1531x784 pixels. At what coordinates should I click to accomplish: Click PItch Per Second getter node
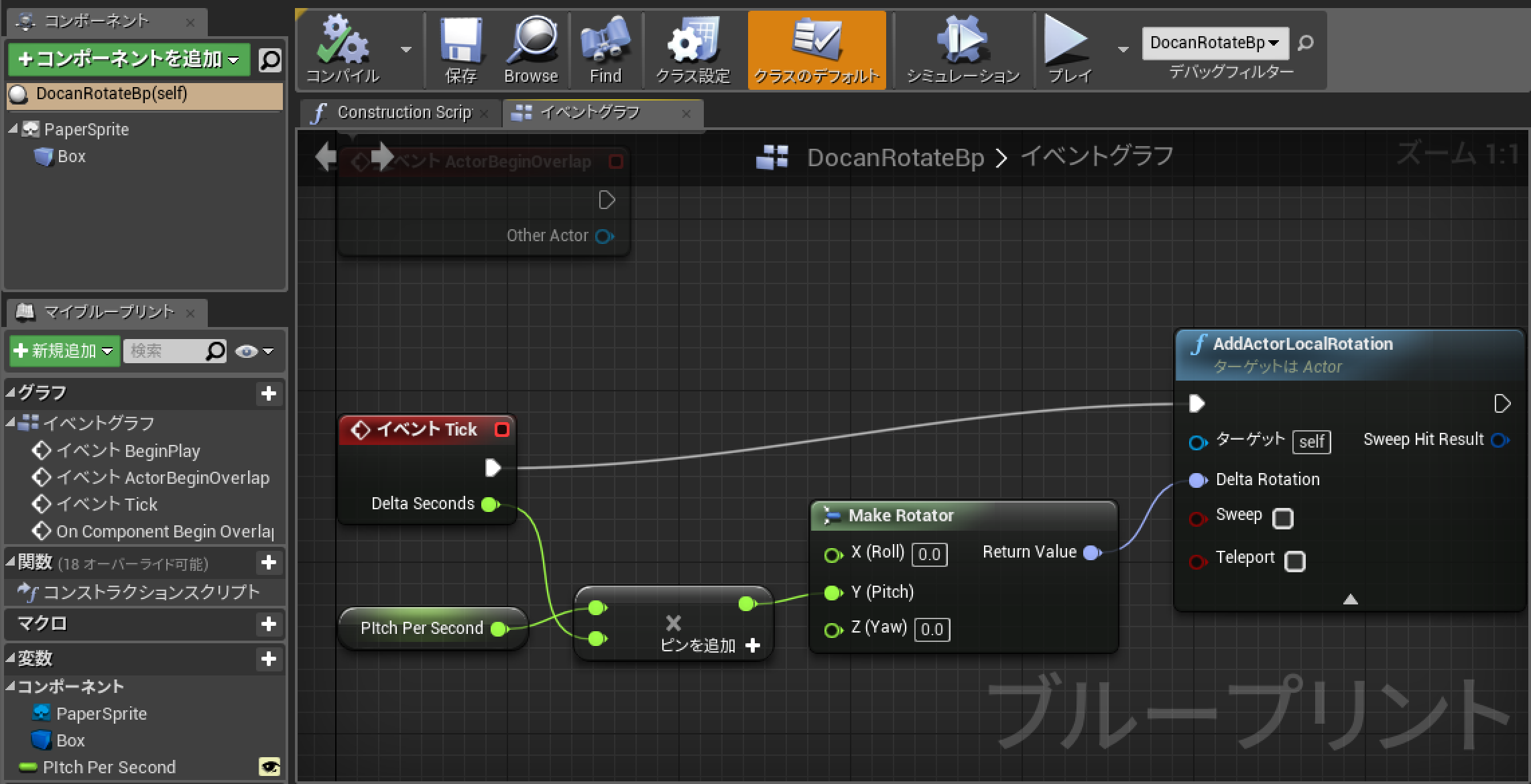[433, 629]
